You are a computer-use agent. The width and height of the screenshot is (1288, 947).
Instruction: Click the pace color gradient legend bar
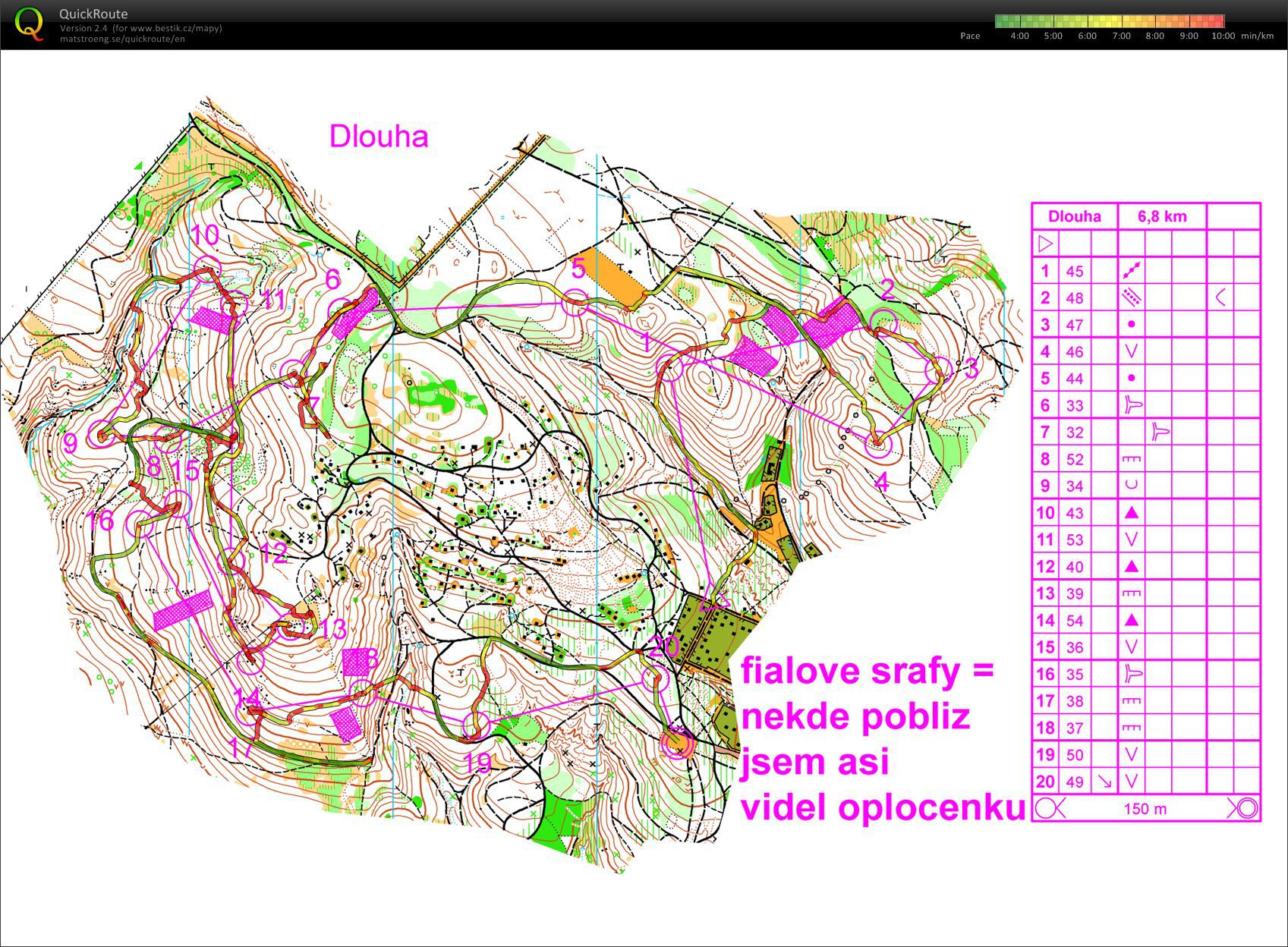(x=1110, y=21)
